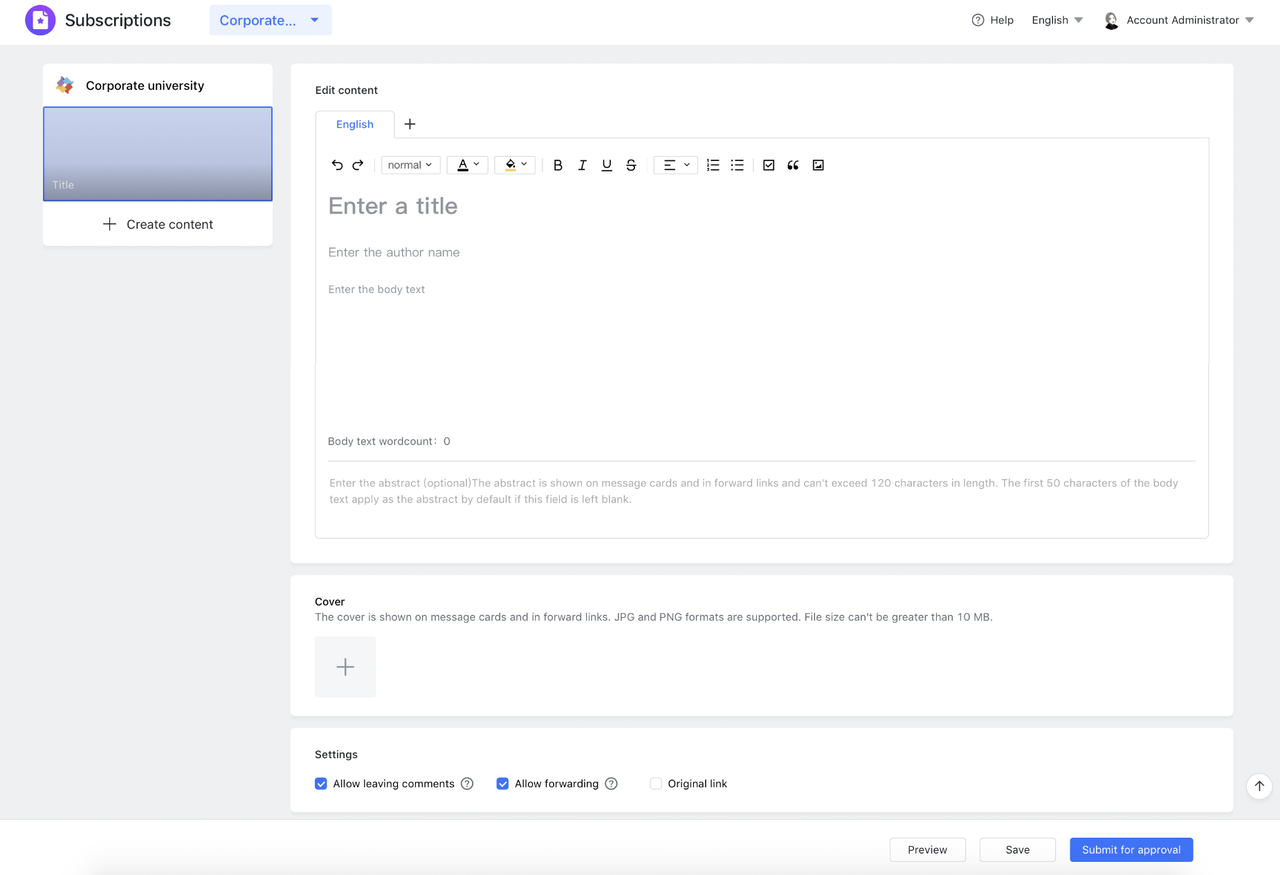
Task: Disable the Allow forwarding checkbox
Action: [x=502, y=784]
